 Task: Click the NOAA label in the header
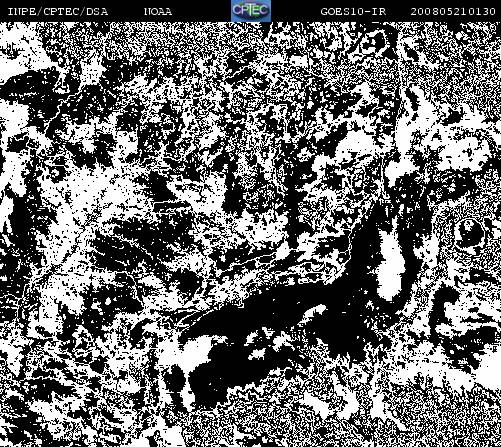point(158,12)
